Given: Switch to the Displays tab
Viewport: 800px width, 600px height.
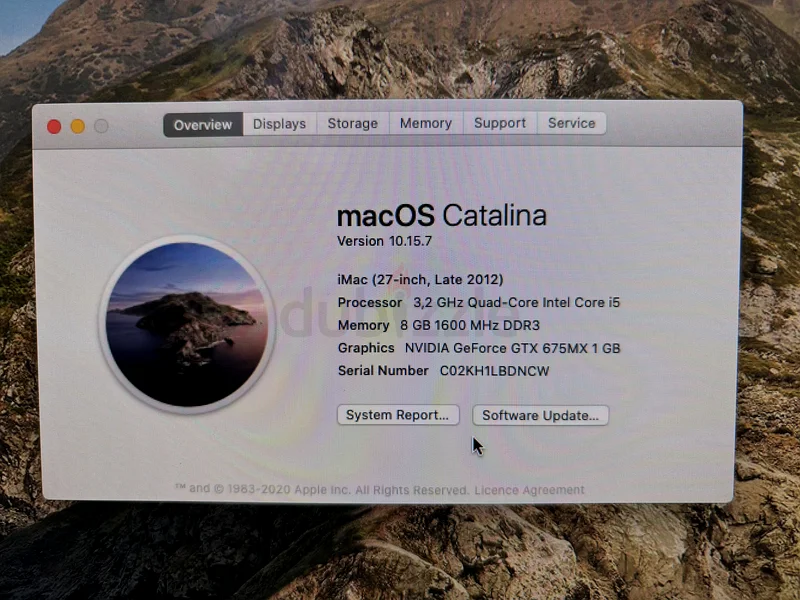Looking at the screenshot, I should [x=280, y=124].
